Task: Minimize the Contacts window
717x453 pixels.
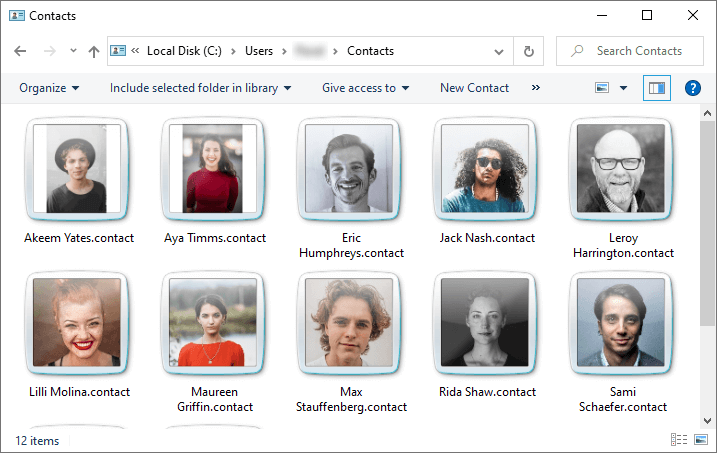Action: (x=602, y=16)
